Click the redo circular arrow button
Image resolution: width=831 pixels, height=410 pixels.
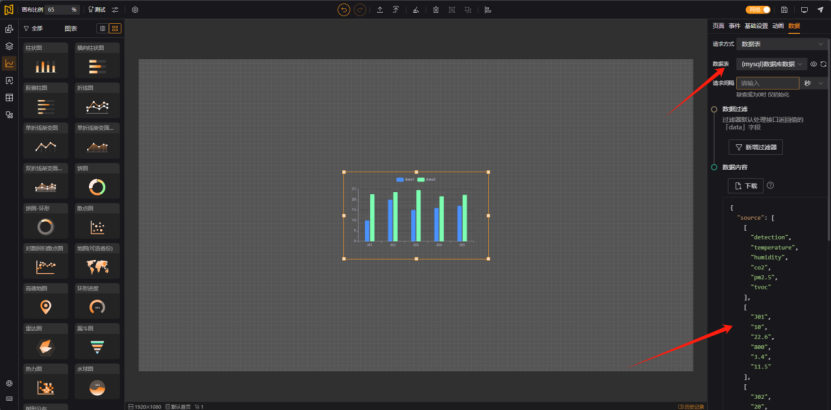tap(360, 10)
